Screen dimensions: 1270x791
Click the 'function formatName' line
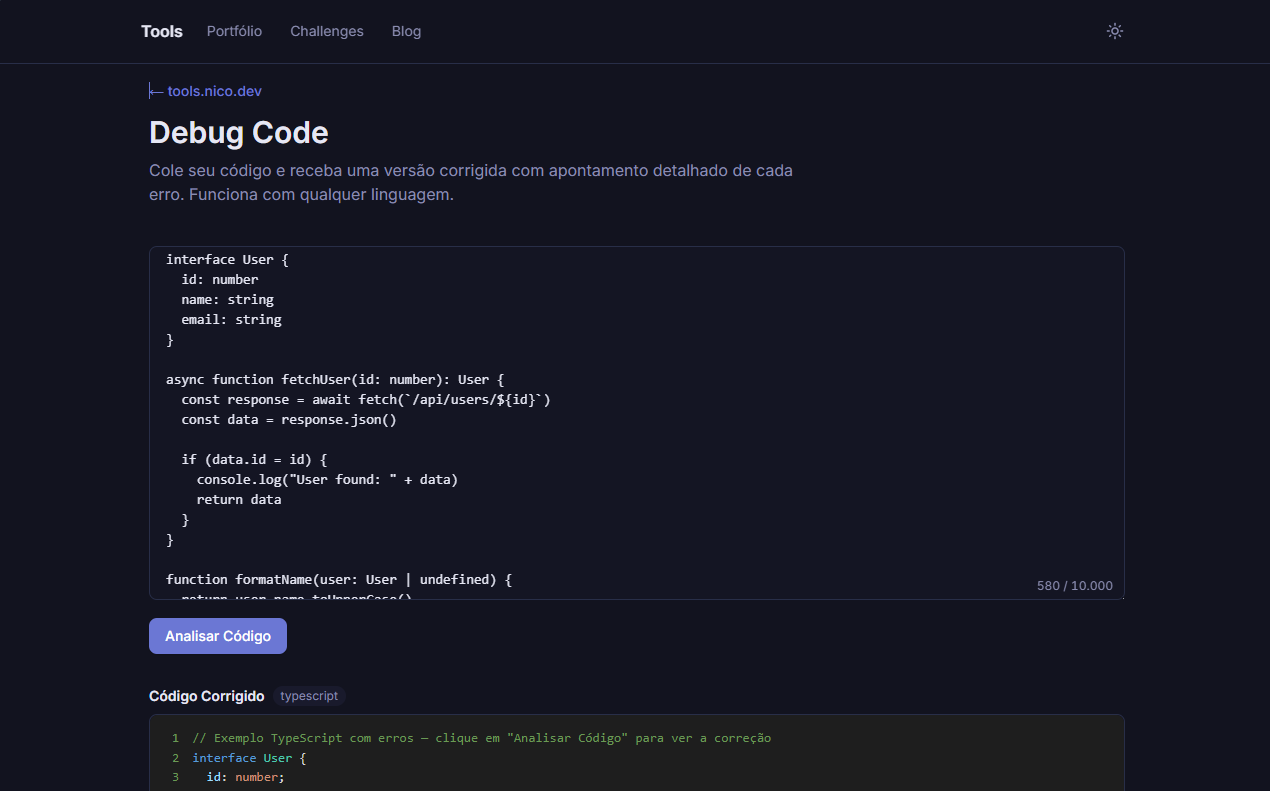pos(339,579)
